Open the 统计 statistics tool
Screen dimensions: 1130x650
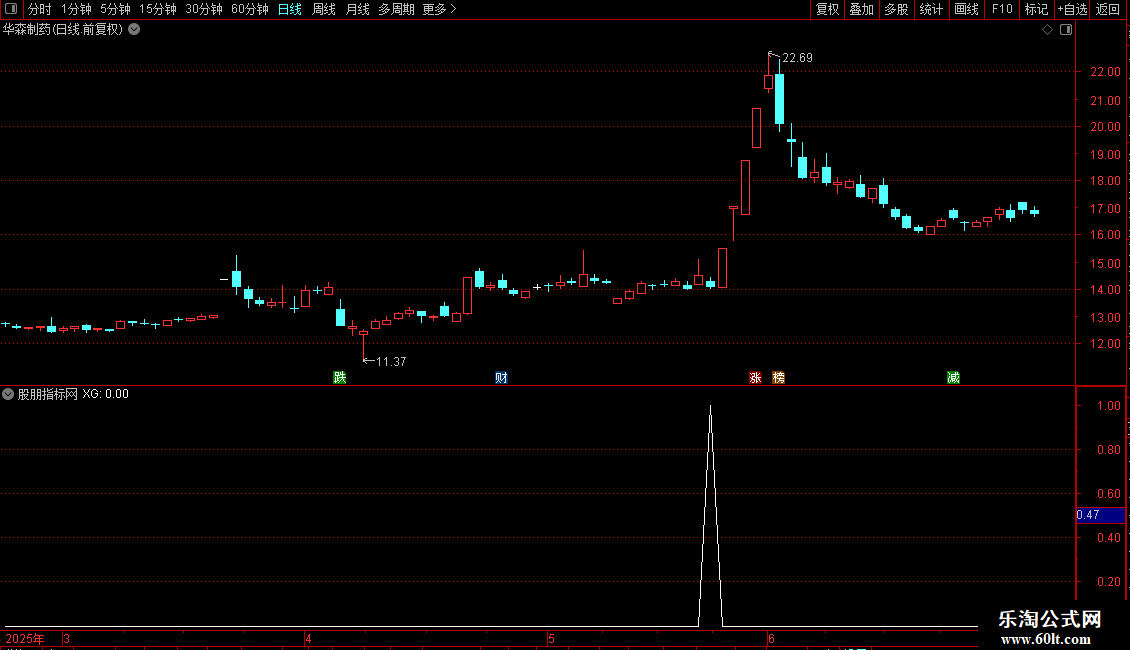(x=931, y=9)
